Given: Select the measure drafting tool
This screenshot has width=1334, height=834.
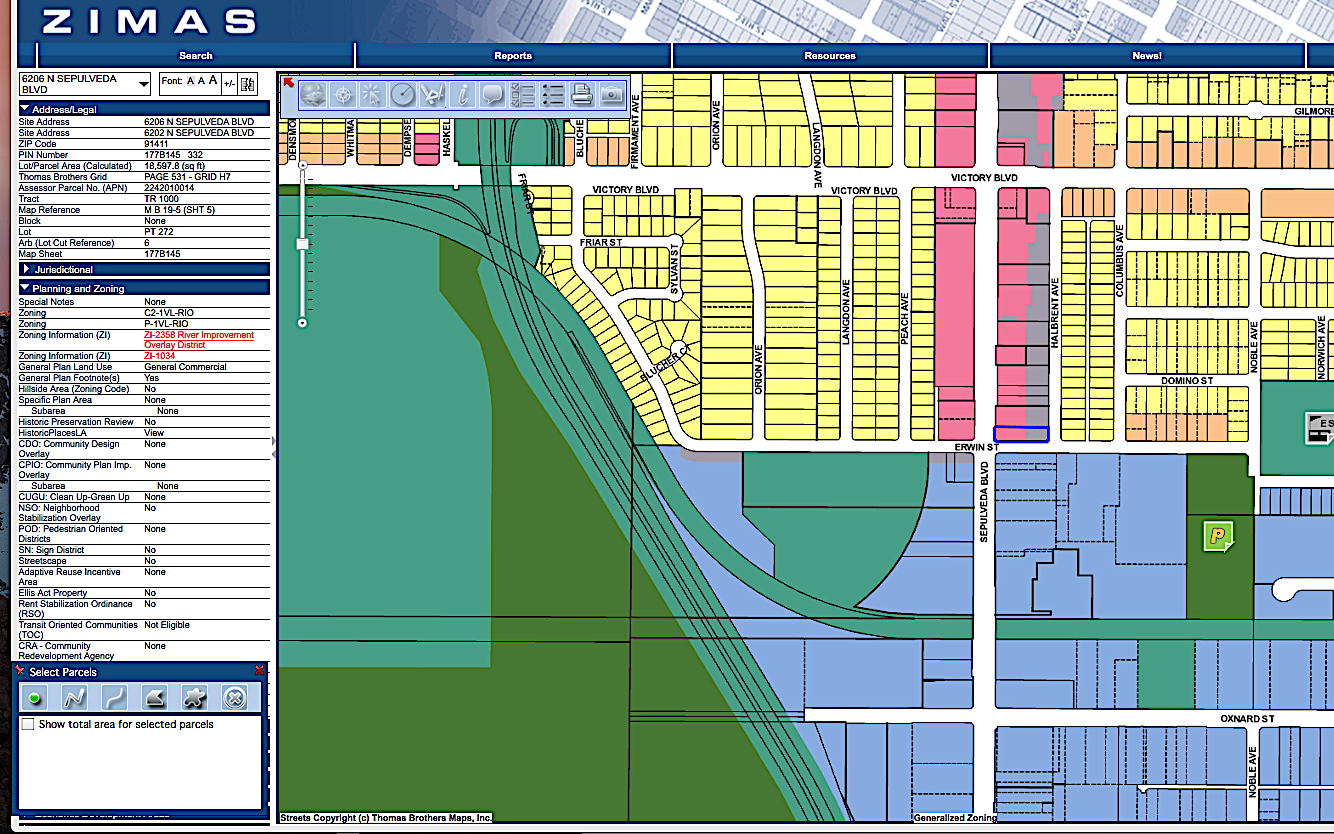Looking at the screenshot, I should click(432, 95).
